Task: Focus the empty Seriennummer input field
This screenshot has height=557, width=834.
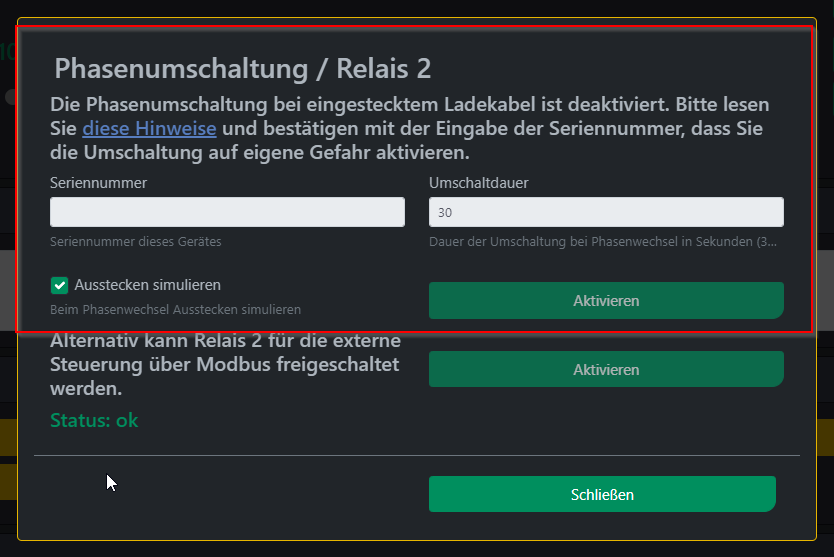Action: [x=227, y=212]
